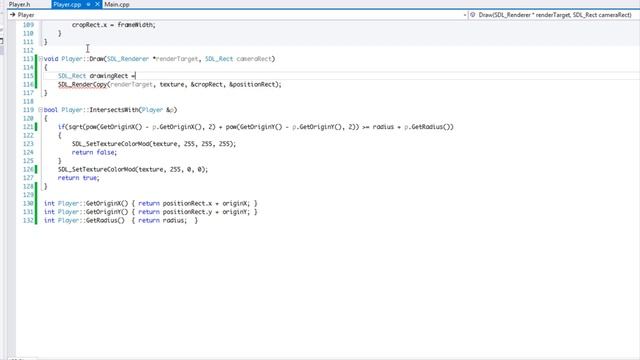
Task: Click cameraRect parameter in Draw signature
Action: point(254,59)
